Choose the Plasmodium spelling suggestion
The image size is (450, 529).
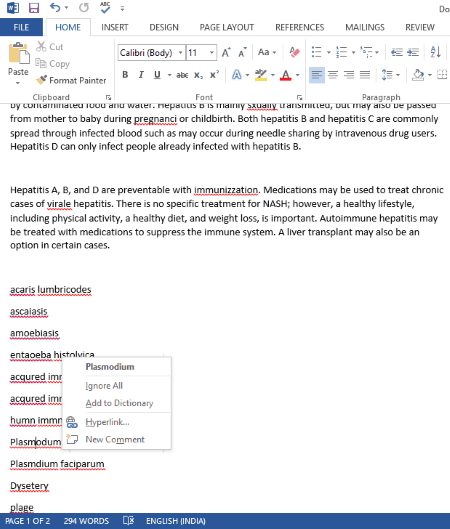(x=110, y=367)
